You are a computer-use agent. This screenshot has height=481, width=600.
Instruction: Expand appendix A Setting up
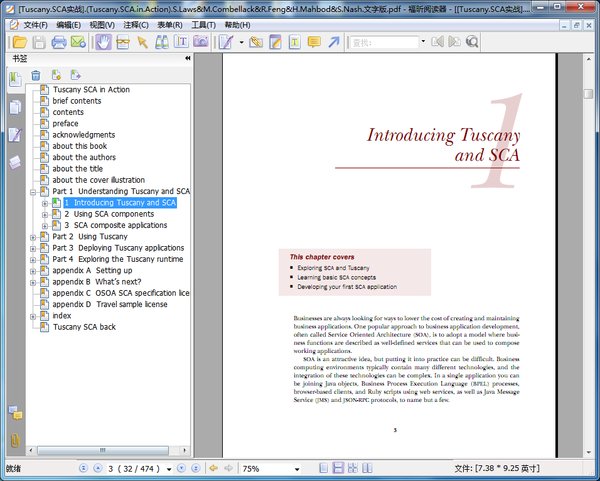coord(33,271)
